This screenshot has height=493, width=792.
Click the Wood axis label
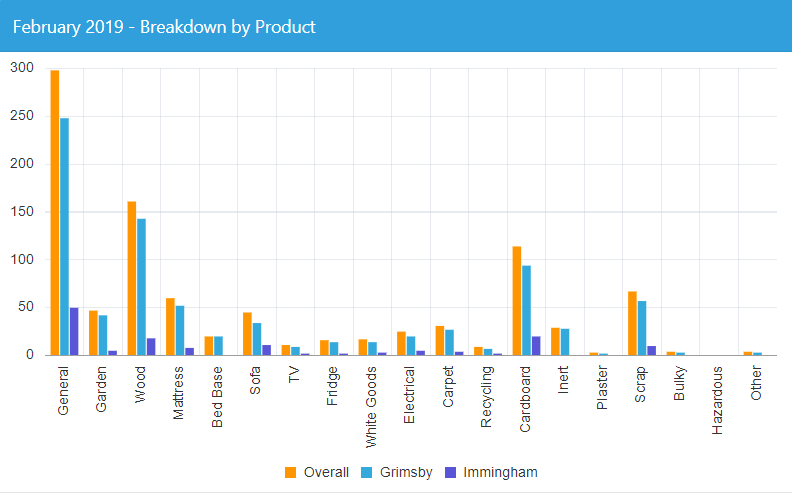[x=139, y=385]
